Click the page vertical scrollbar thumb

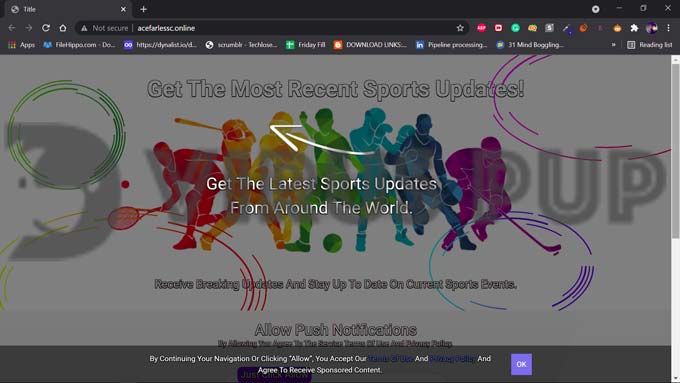pyautogui.click(x=676, y=151)
